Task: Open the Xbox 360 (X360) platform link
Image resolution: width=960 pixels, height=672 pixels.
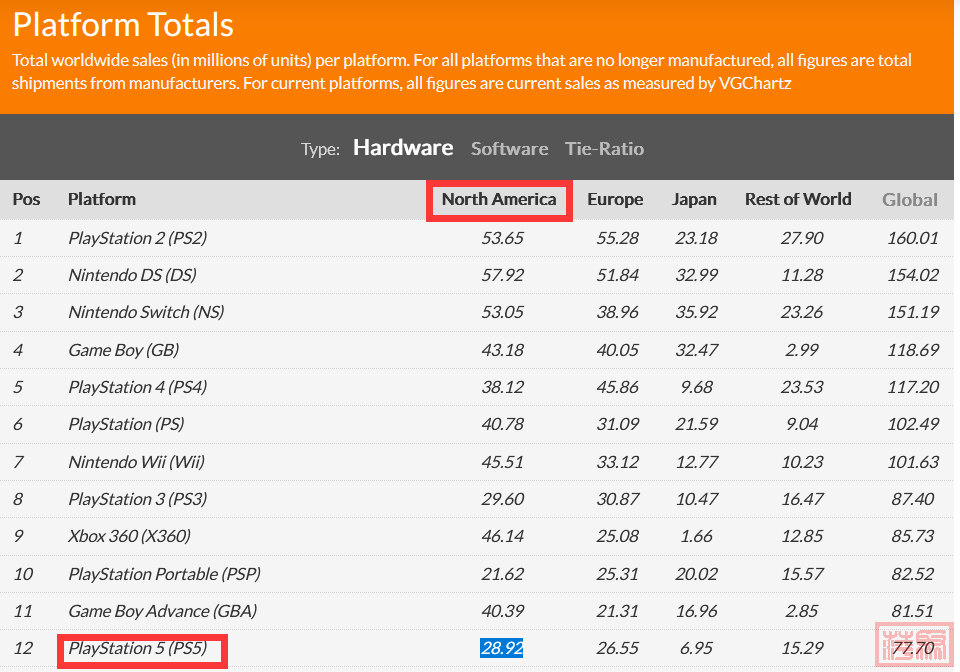Action: click(129, 536)
